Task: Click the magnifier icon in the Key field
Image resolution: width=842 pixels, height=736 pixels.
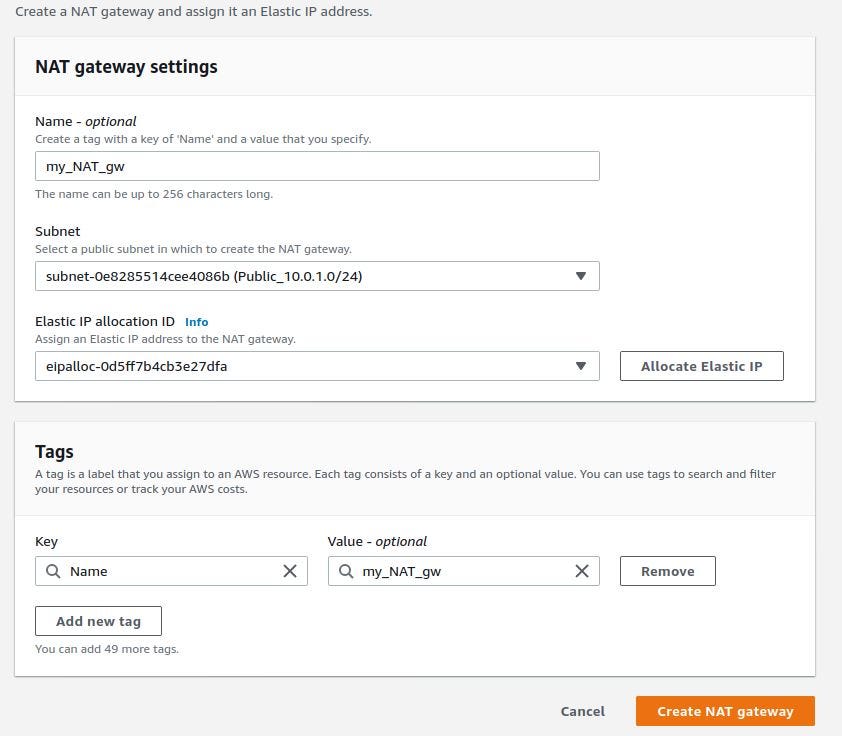Action: point(52,571)
